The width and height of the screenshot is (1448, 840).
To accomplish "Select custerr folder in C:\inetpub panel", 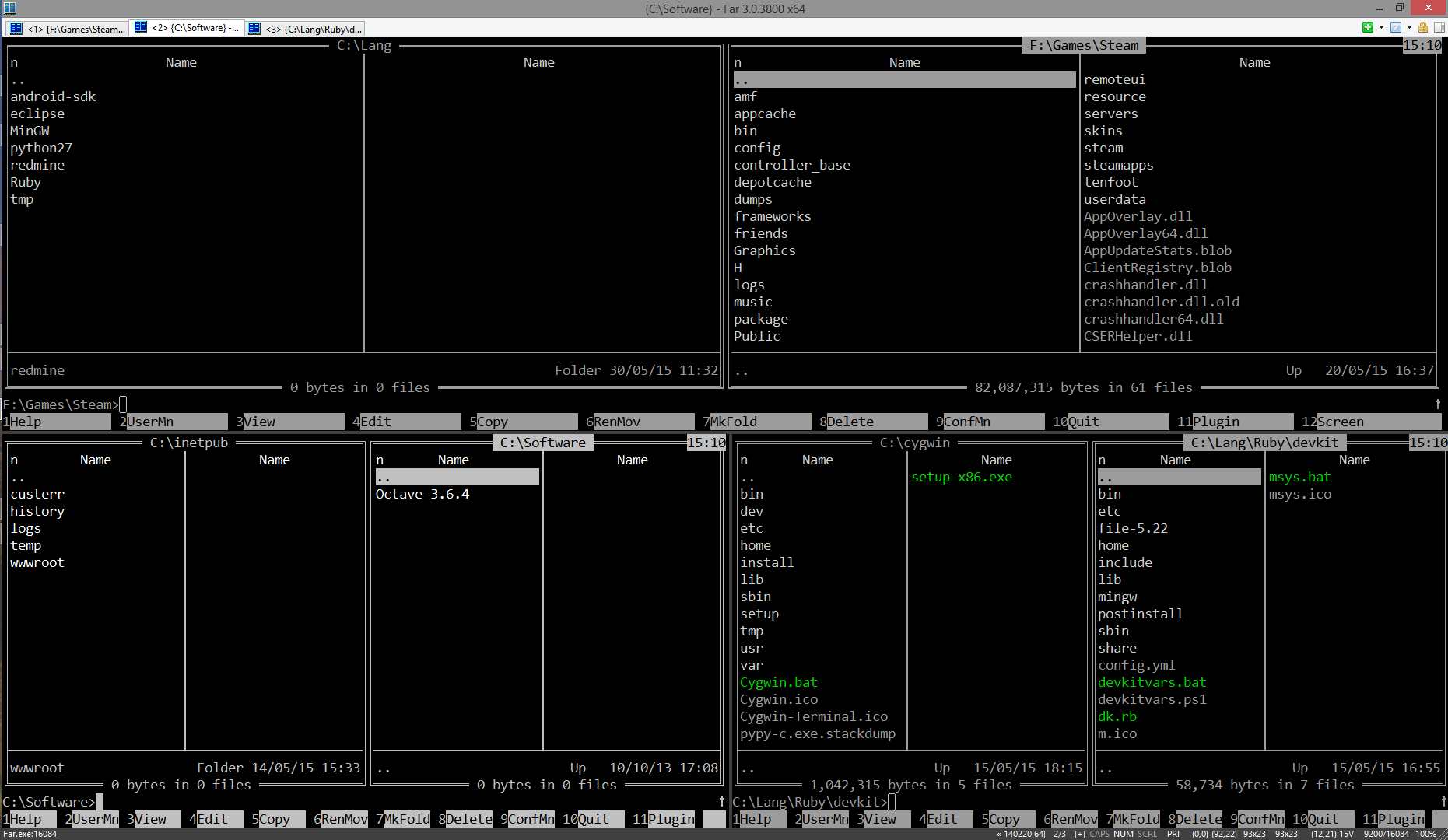I will [x=37, y=494].
